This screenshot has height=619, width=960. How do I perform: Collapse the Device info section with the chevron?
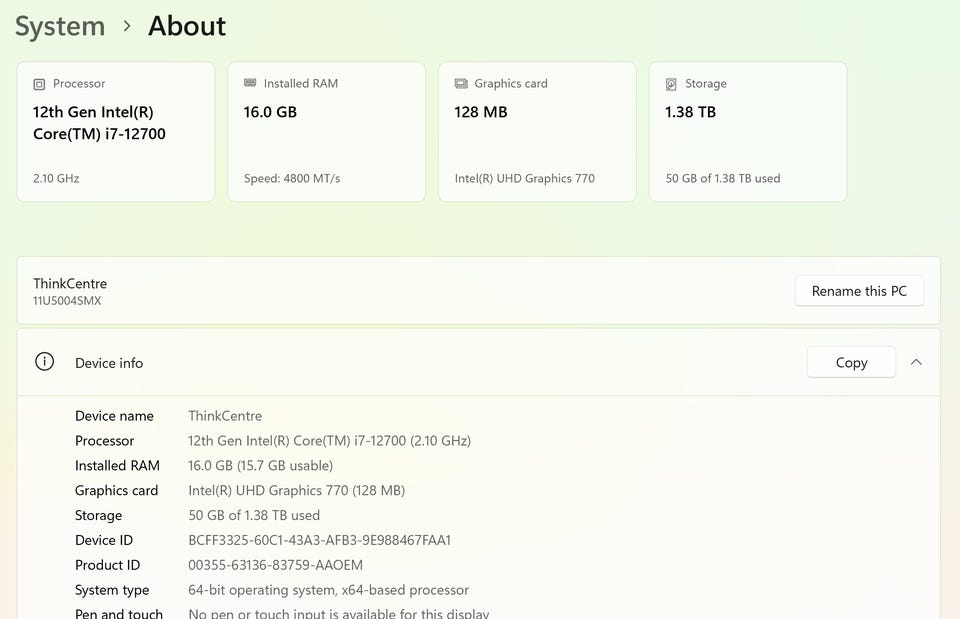(x=916, y=362)
